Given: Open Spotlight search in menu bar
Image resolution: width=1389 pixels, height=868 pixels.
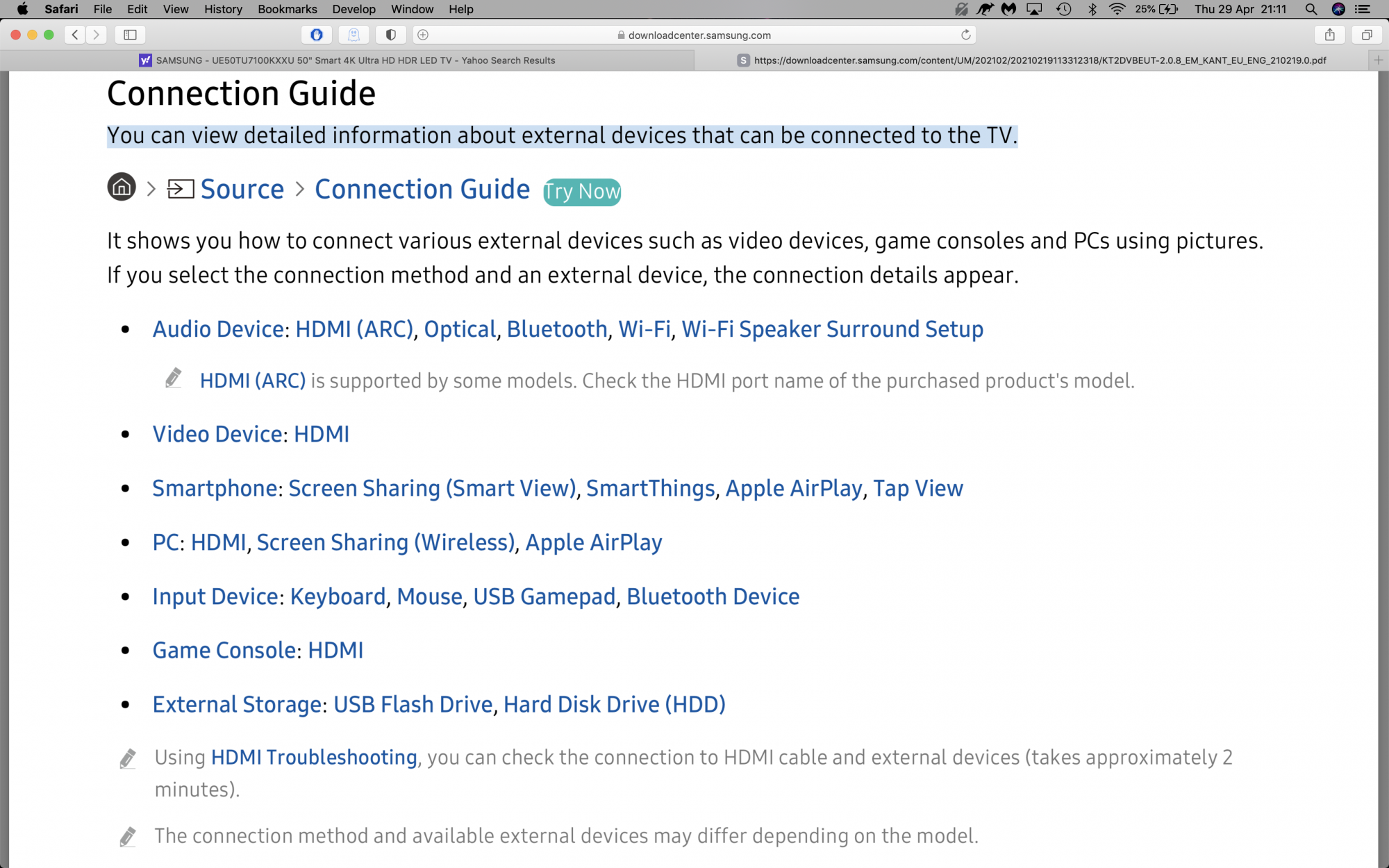Looking at the screenshot, I should [1311, 9].
